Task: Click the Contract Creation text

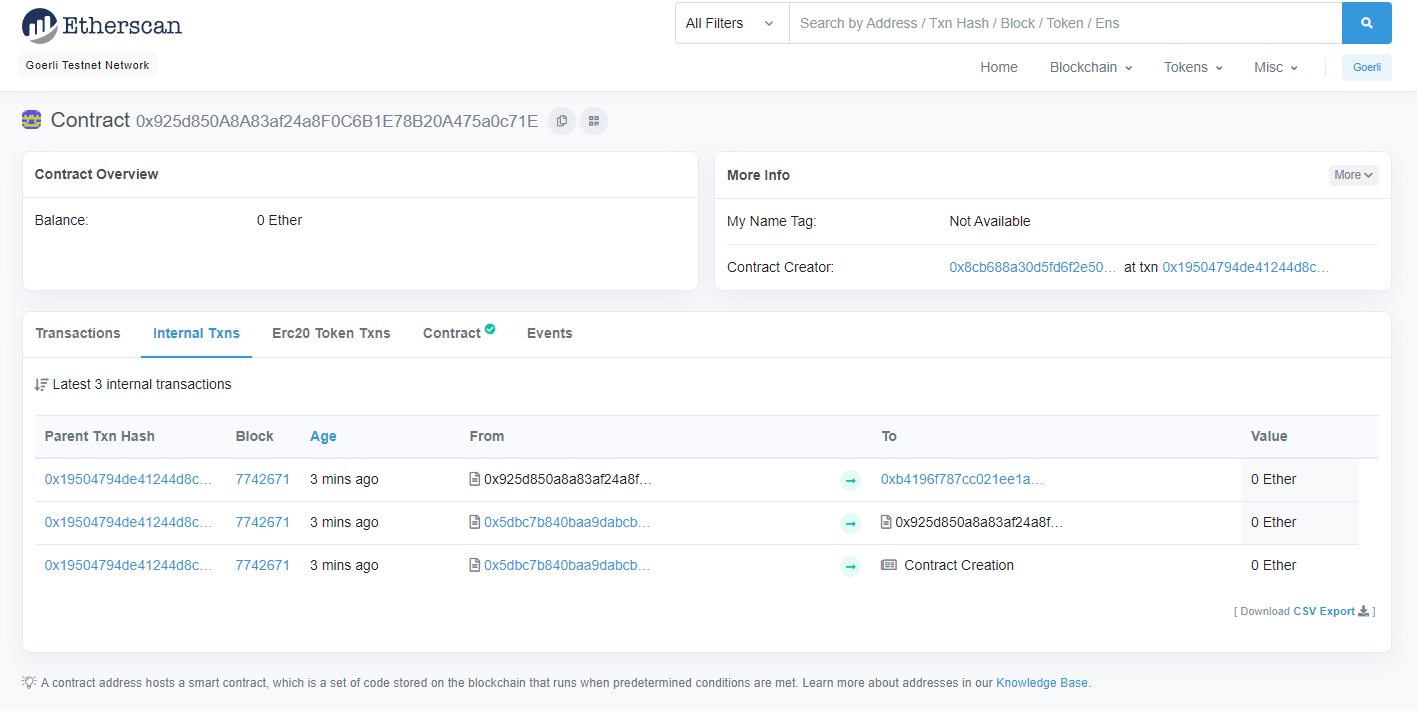Action: (x=959, y=565)
